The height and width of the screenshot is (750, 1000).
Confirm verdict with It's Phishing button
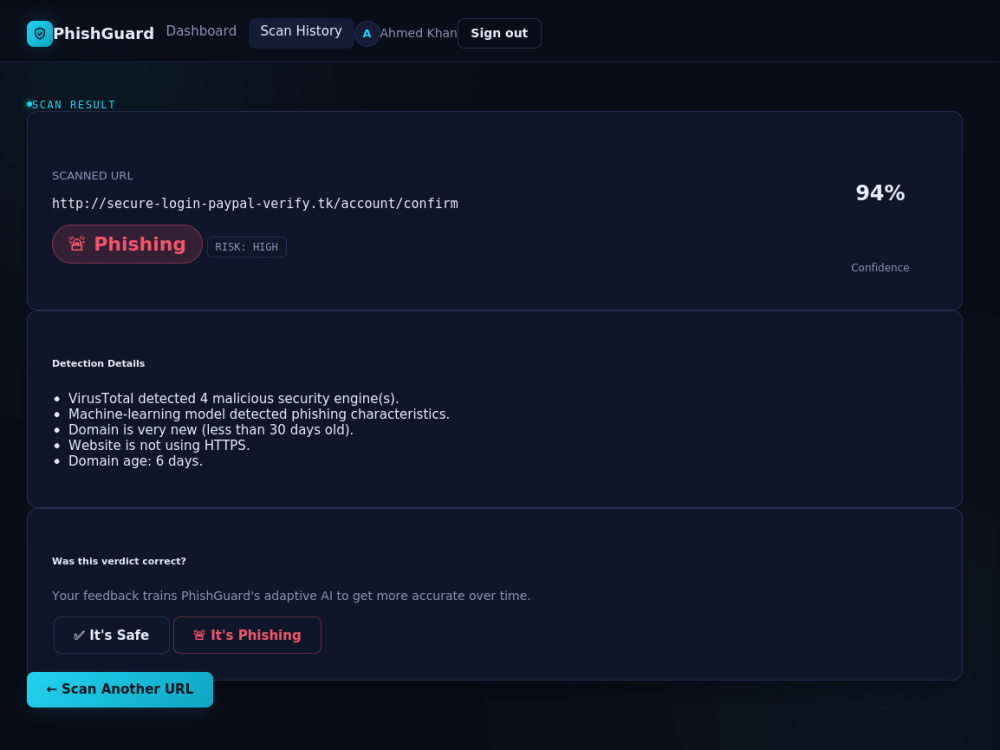point(247,635)
